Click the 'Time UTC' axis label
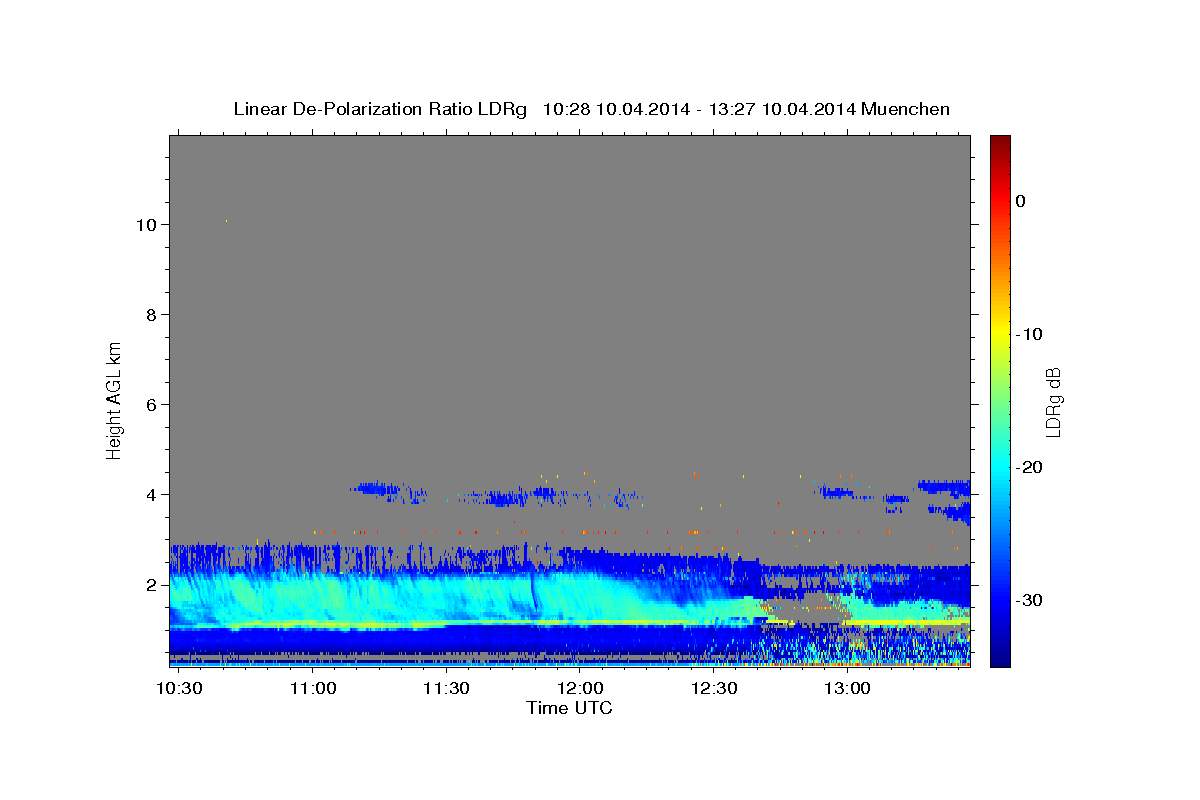1200x800 pixels. pos(569,708)
